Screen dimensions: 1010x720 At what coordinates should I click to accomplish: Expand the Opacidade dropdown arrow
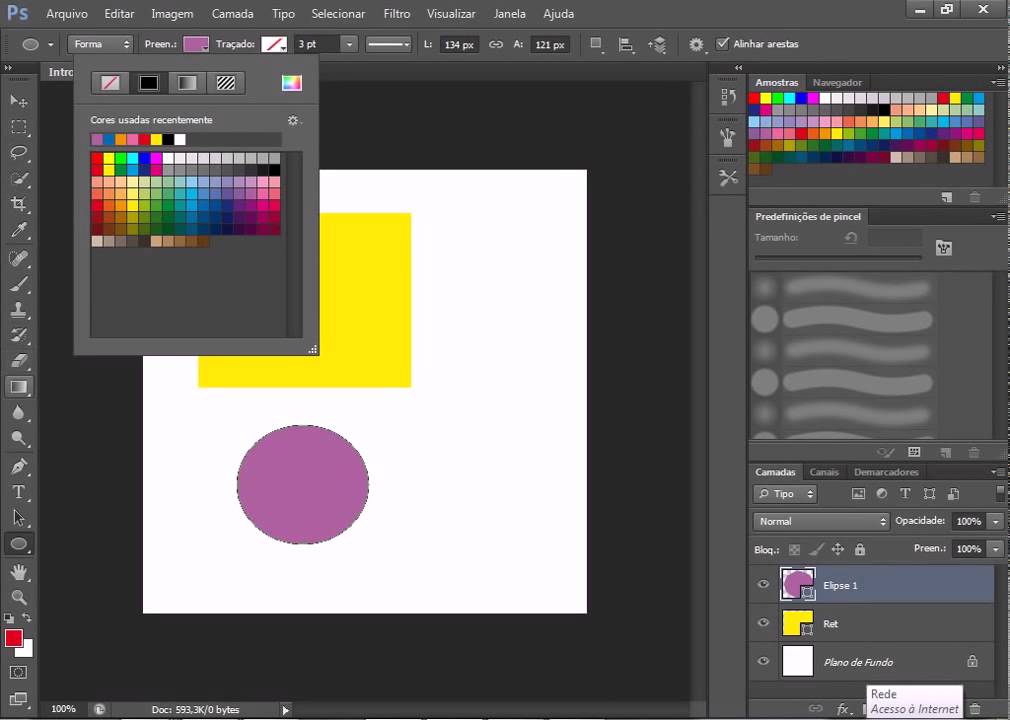996,521
